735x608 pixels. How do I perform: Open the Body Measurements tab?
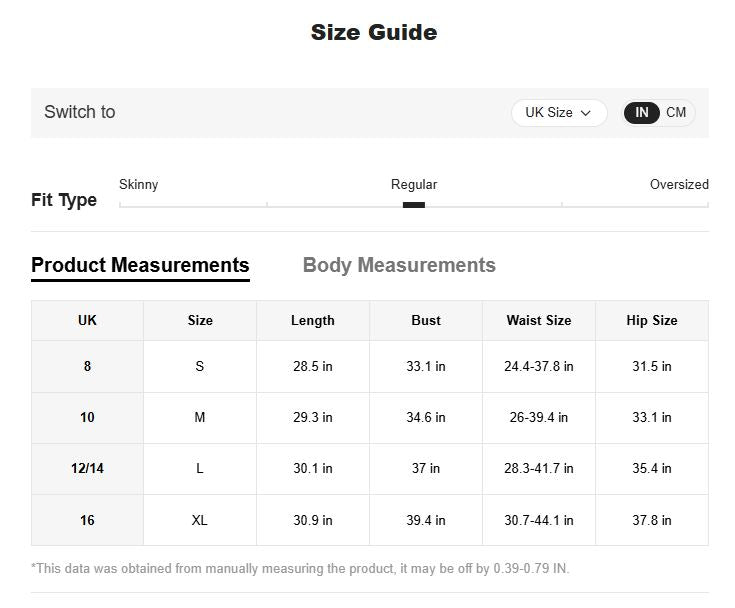click(x=399, y=265)
